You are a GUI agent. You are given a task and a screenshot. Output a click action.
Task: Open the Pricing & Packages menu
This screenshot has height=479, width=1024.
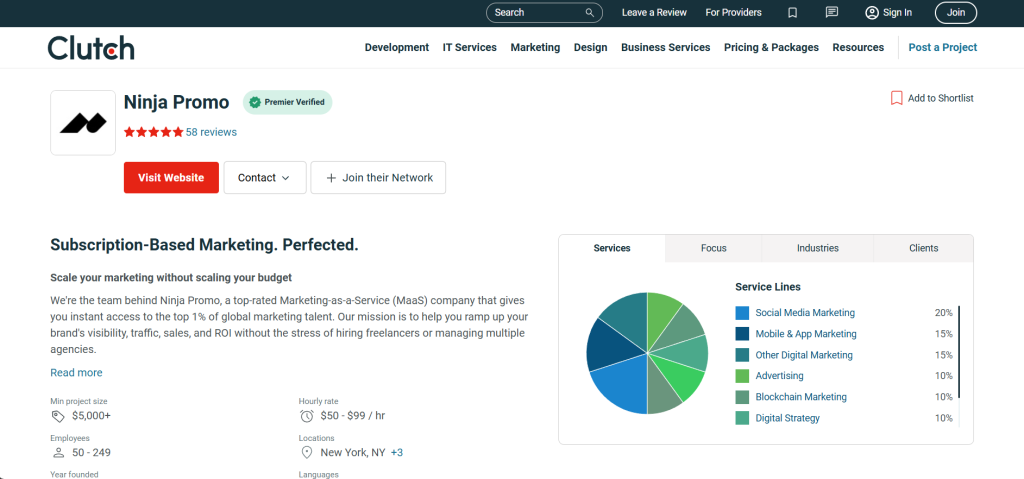click(771, 47)
